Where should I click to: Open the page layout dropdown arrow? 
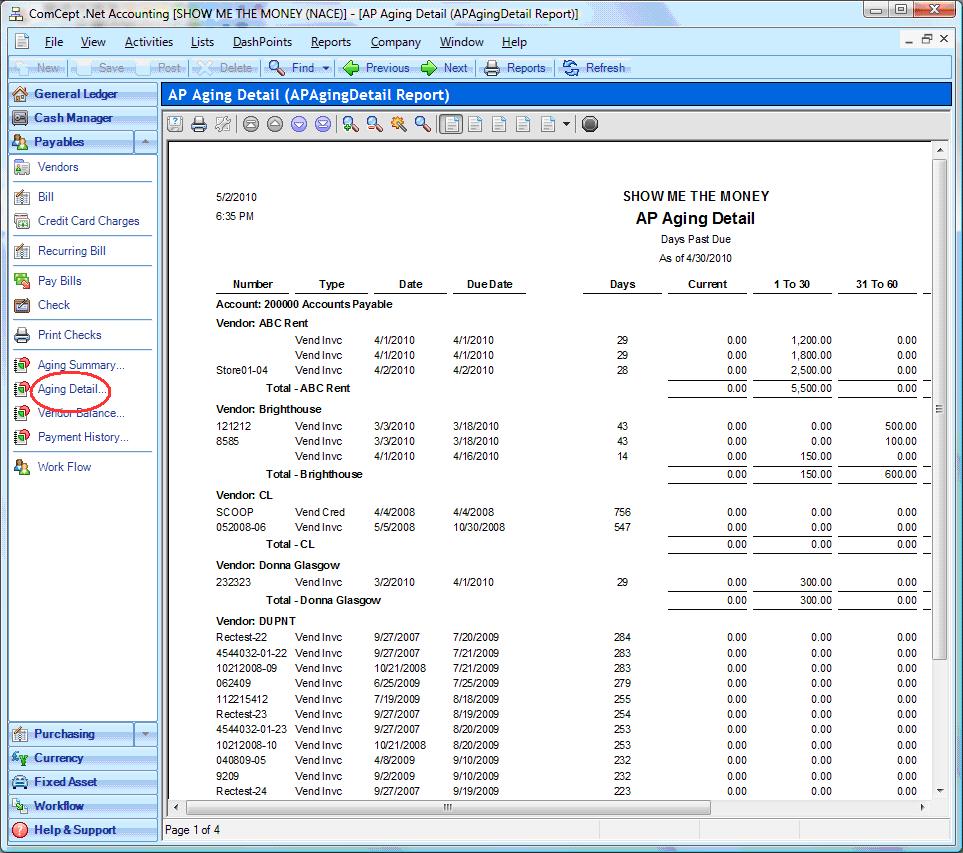point(567,125)
